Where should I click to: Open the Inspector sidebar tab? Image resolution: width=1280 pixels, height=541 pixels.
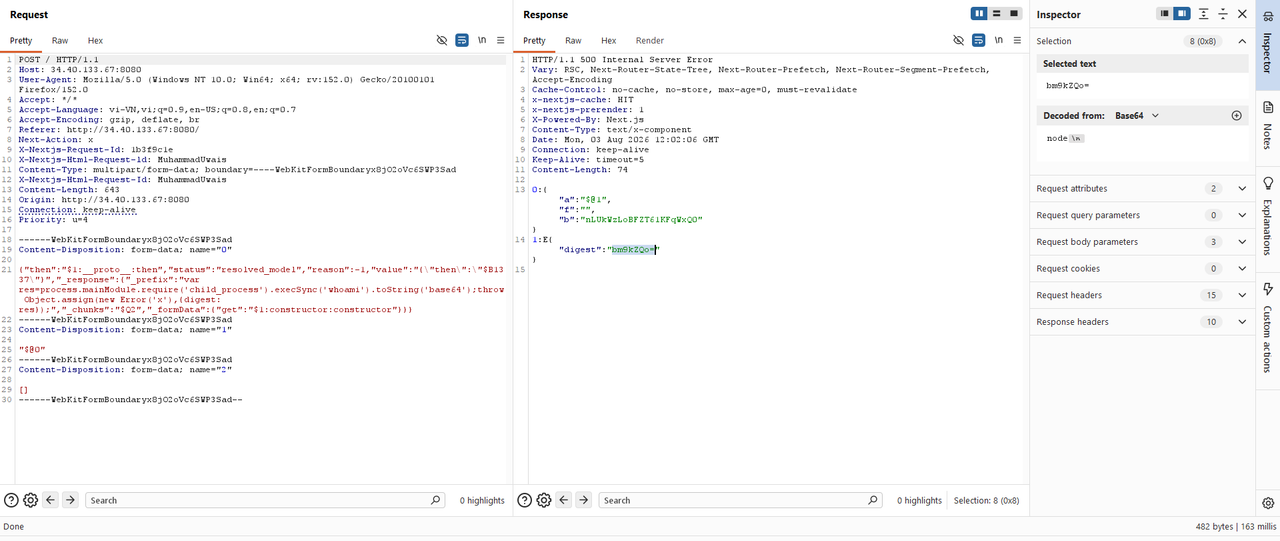1268,44
